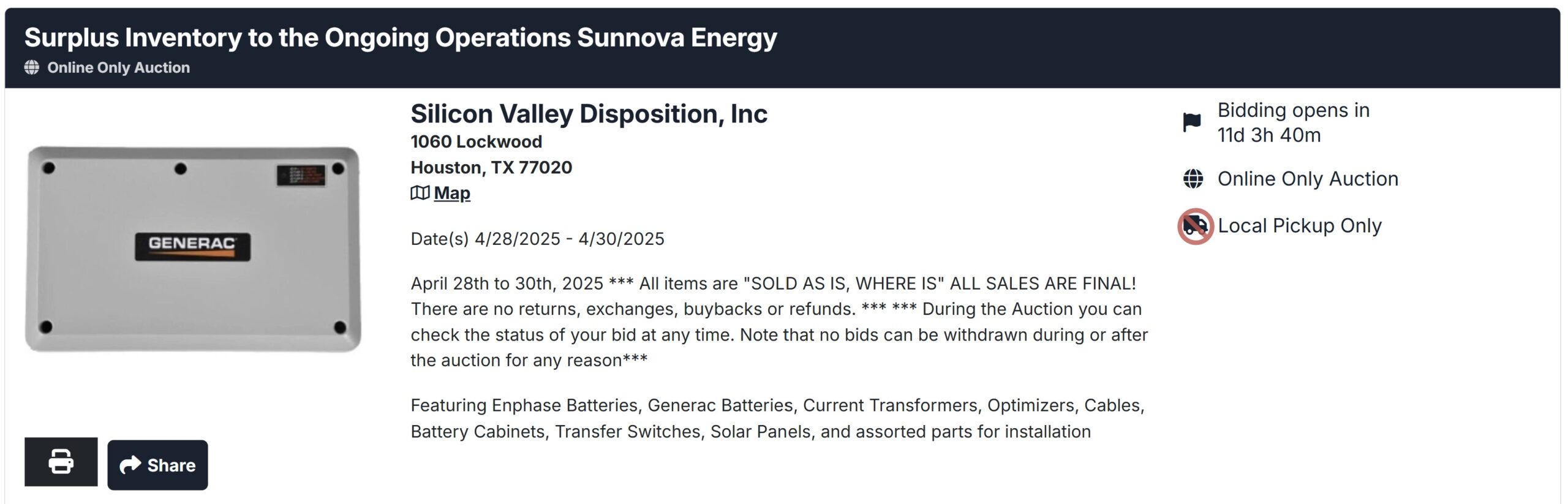Open the Map link
Screen dimensions: 1568x504
click(x=452, y=193)
